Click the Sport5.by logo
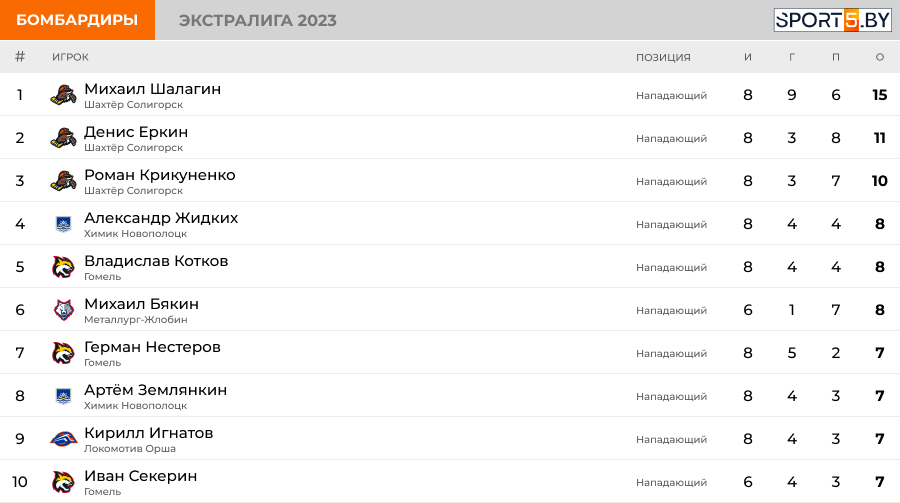The image size is (900, 503). click(832, 20)
